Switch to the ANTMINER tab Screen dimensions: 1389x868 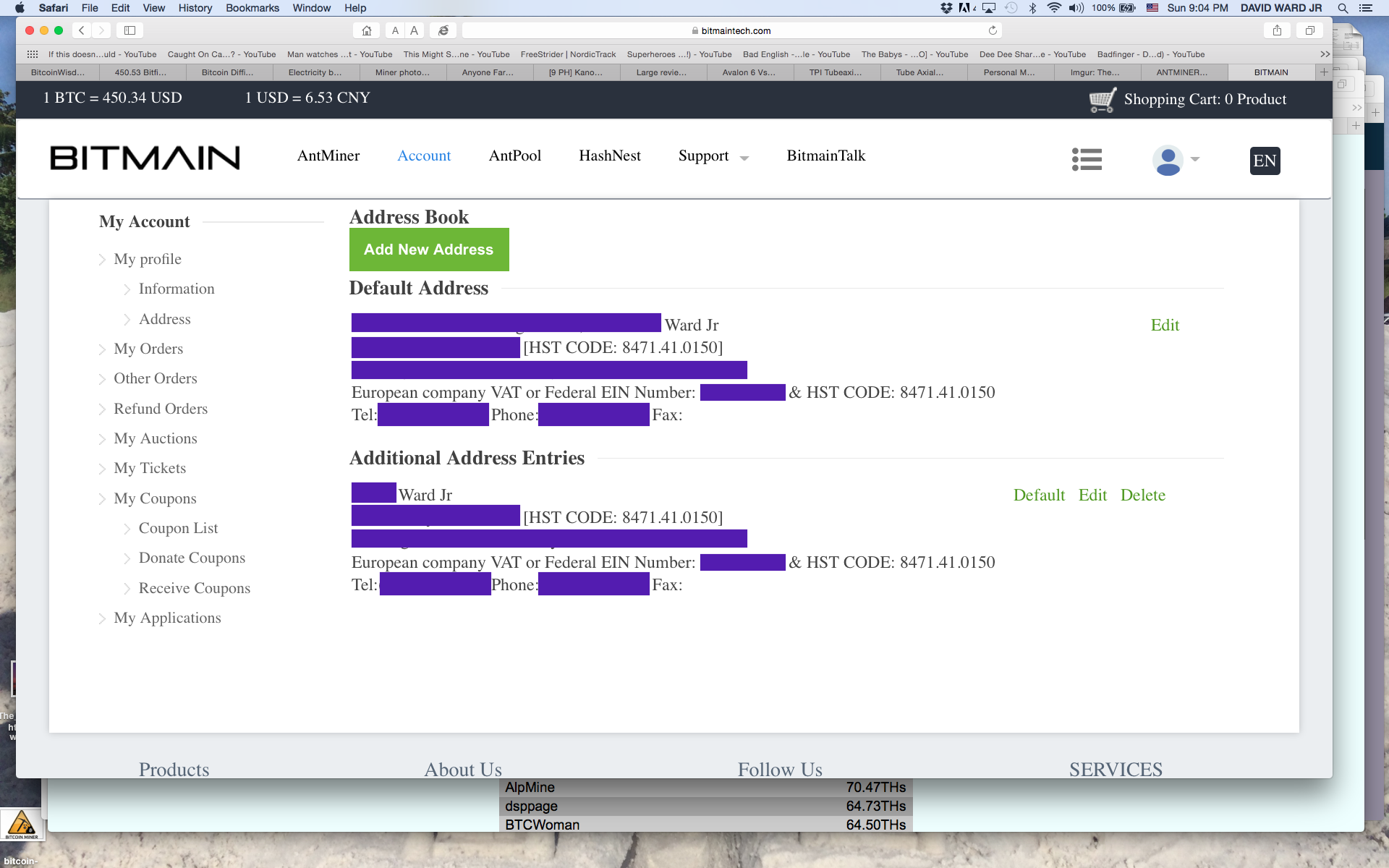tap(1184, 72)
